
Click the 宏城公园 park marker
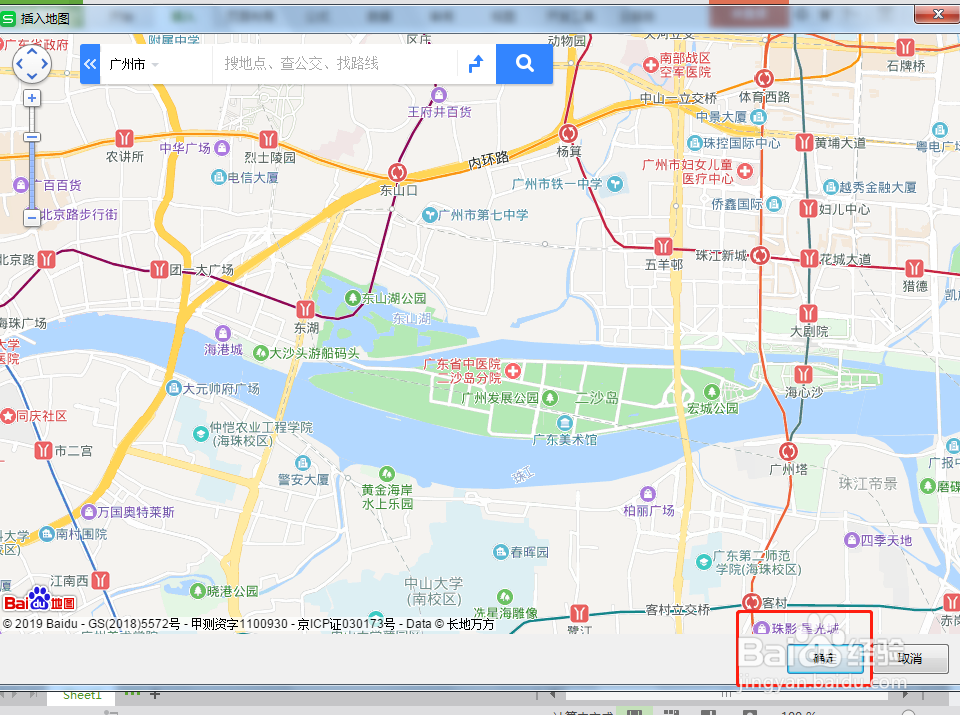(711, 392)
